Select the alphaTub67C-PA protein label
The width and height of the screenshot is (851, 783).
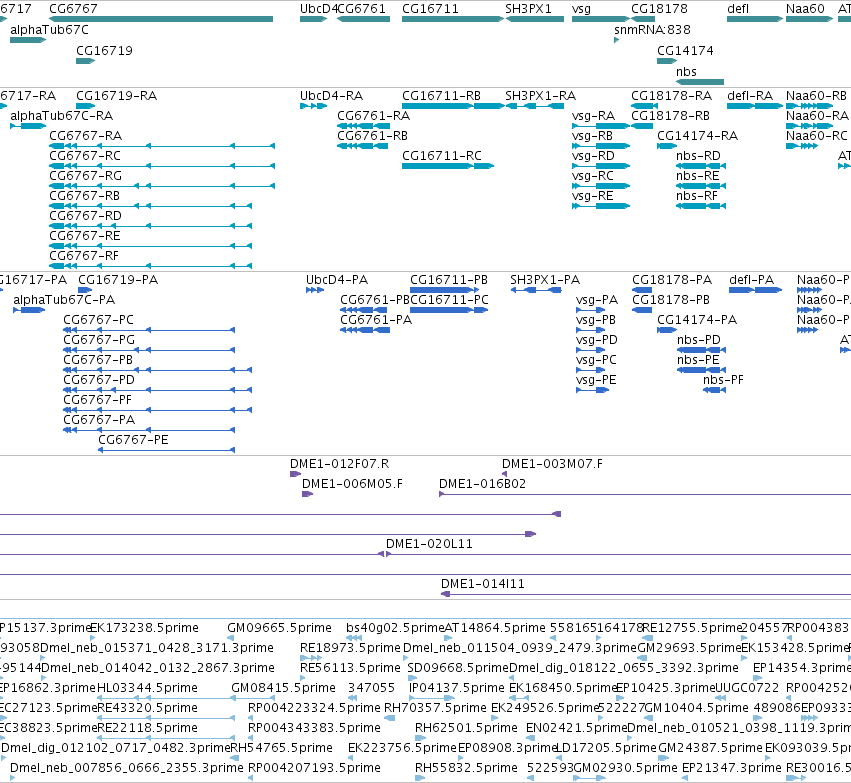coord(64,300)
